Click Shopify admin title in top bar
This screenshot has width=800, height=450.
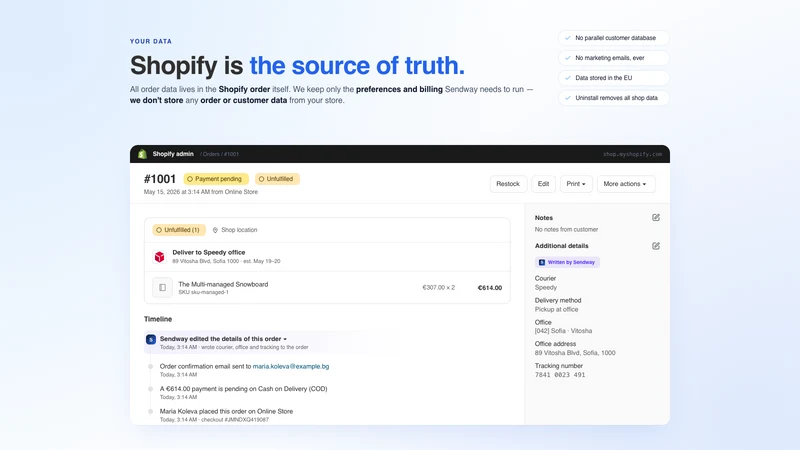coord(173,154)
